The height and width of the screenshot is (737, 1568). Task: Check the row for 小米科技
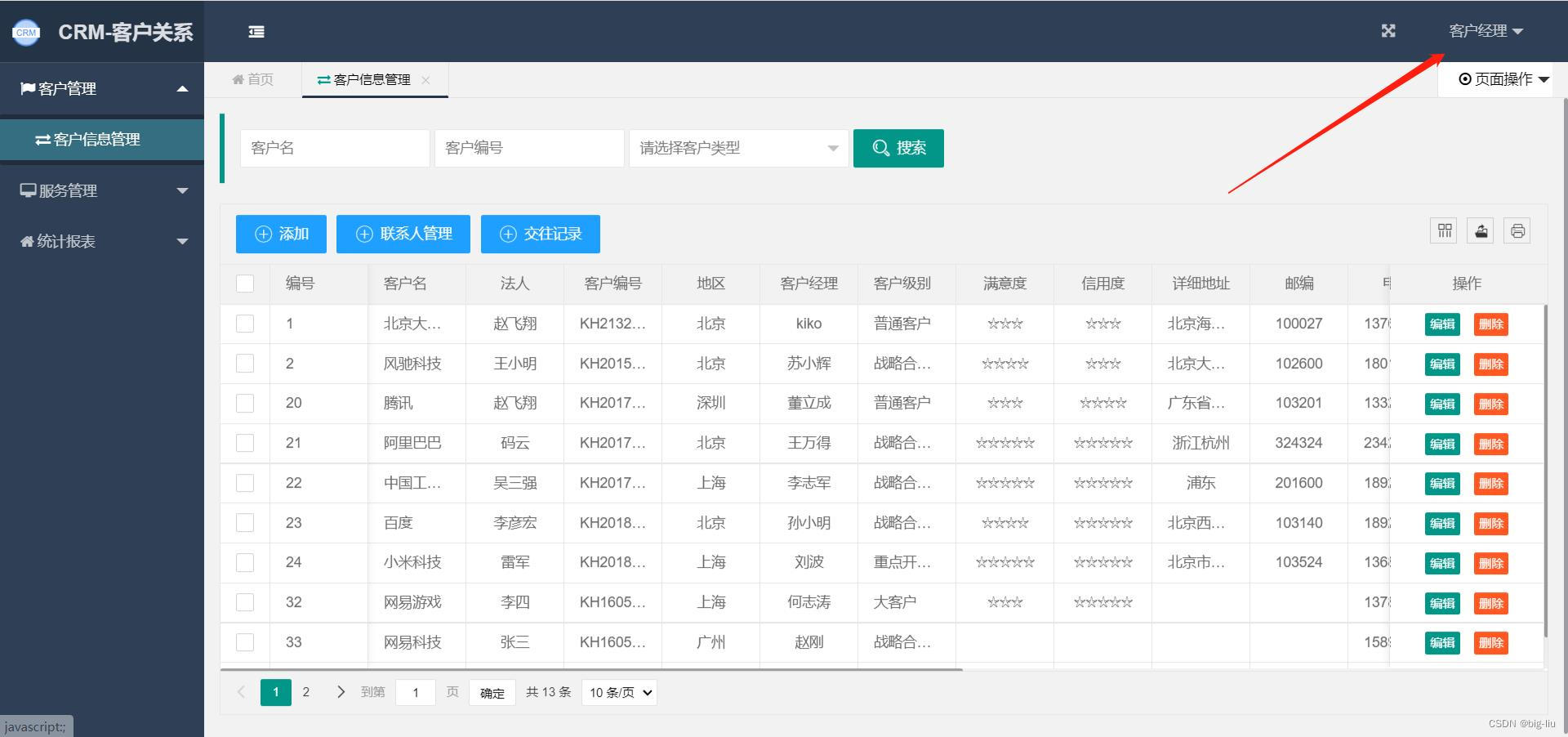[x=245, y=562]
